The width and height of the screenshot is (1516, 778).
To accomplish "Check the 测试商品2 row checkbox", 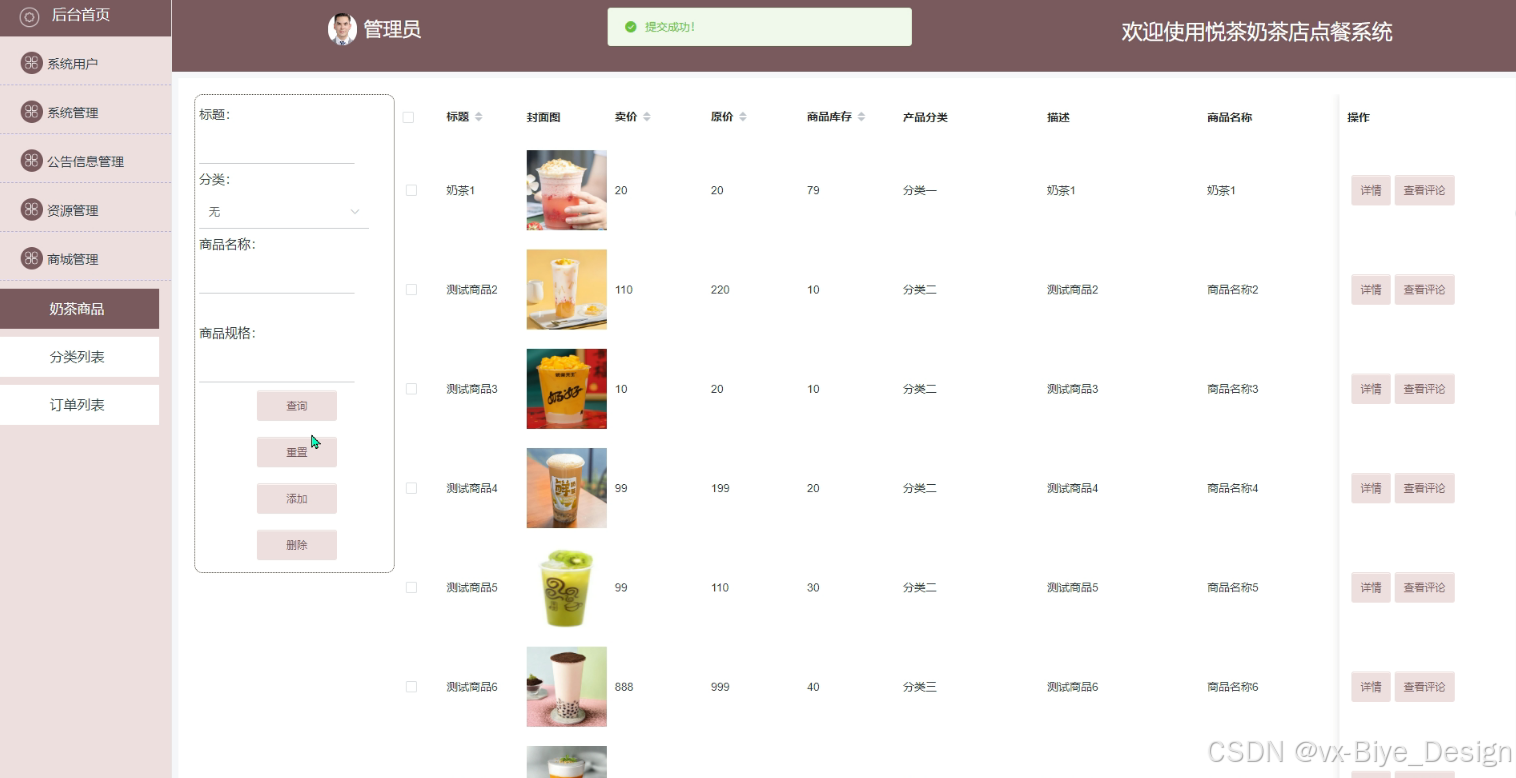I will 411,289.
